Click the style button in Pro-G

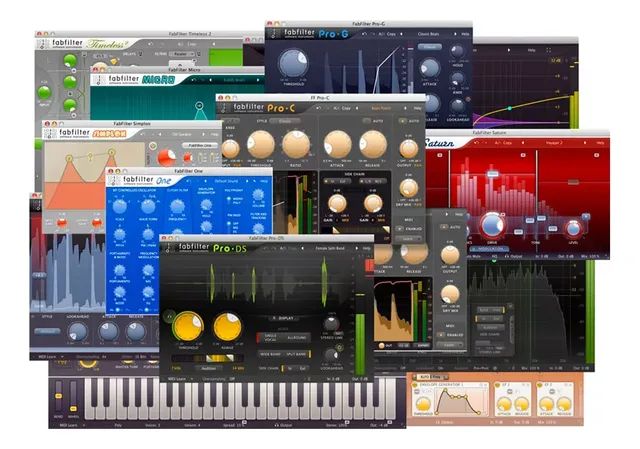tap(429, 47)
